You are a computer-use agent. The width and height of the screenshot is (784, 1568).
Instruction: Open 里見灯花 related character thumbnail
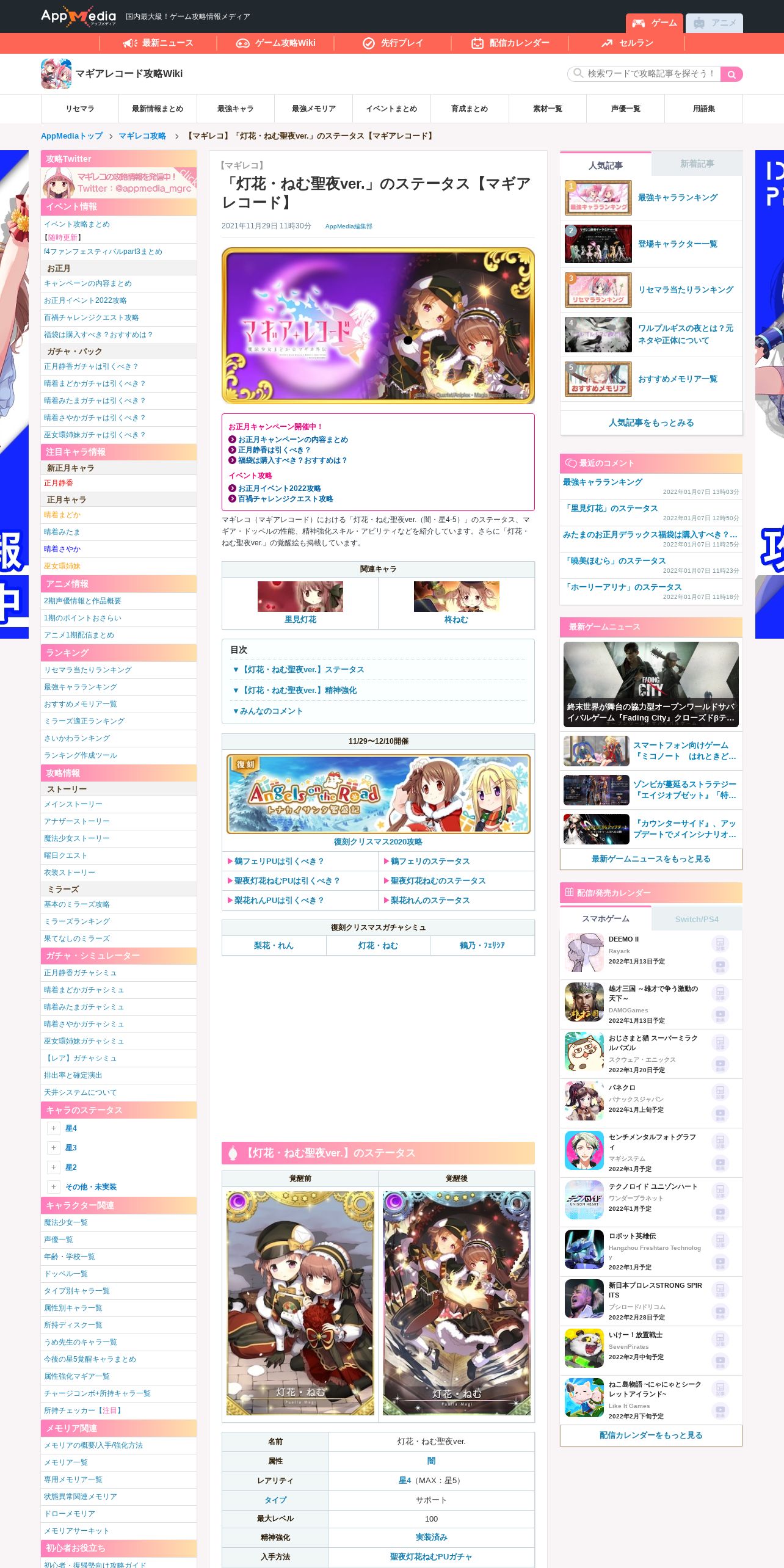pyautogui.click(x=300, y=597)
